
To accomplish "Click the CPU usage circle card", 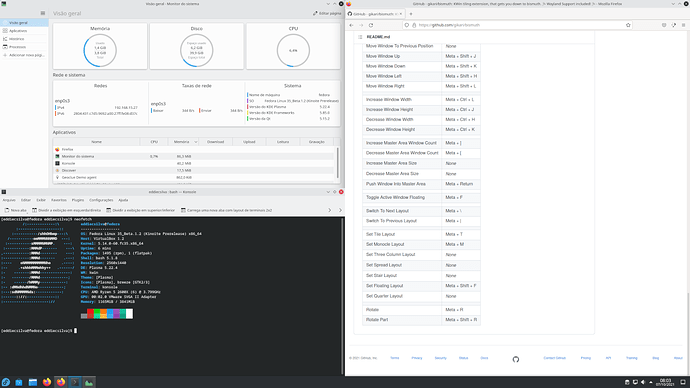I will pyautogui.click(x=293, y=46).
